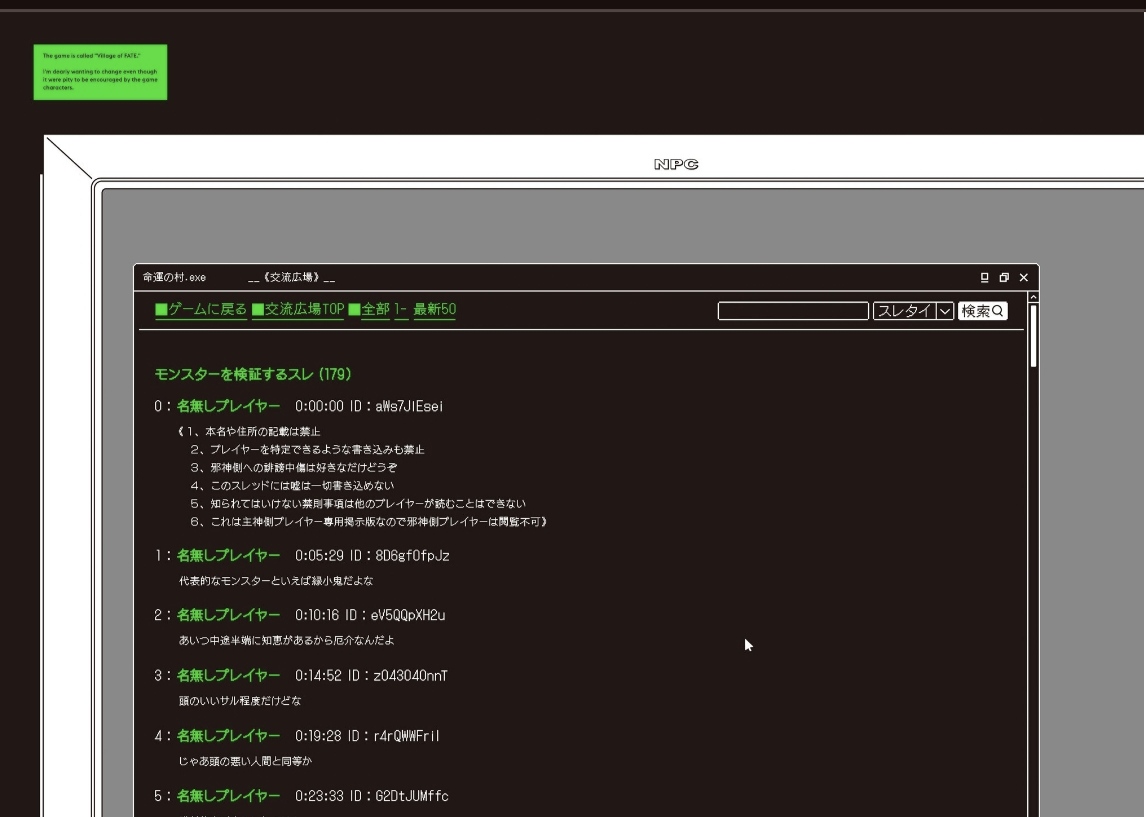
Task: Click post text 頭のいいサル程度だけどな
Action: (240, 701)
